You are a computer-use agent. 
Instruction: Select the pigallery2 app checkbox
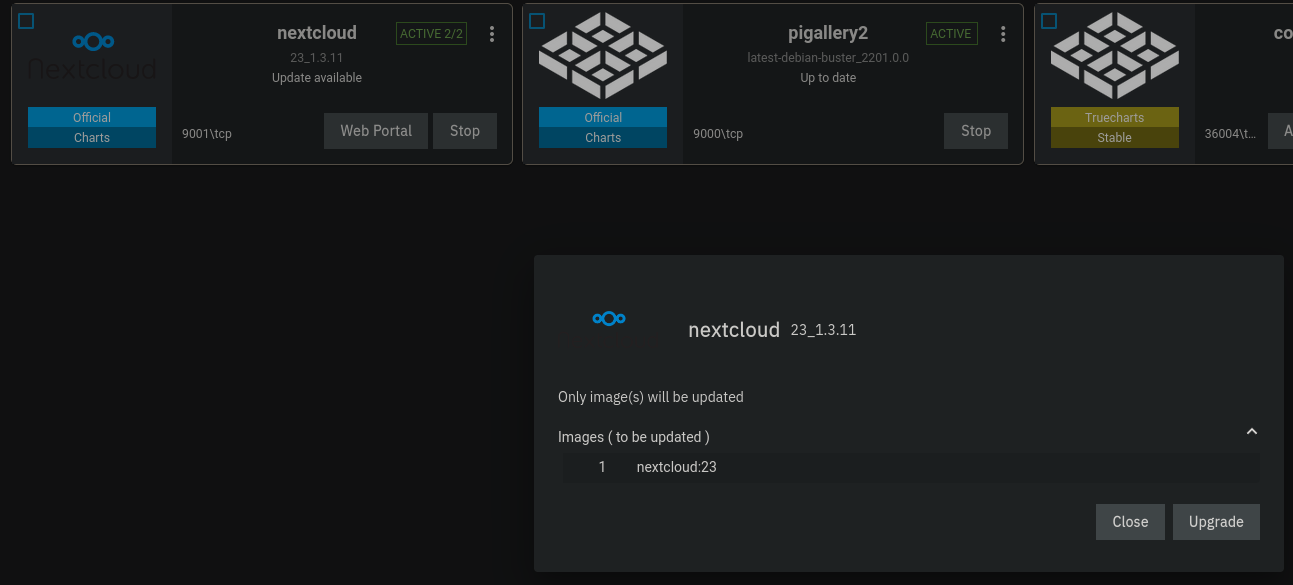pyautogui.click(x=537, y=21)
